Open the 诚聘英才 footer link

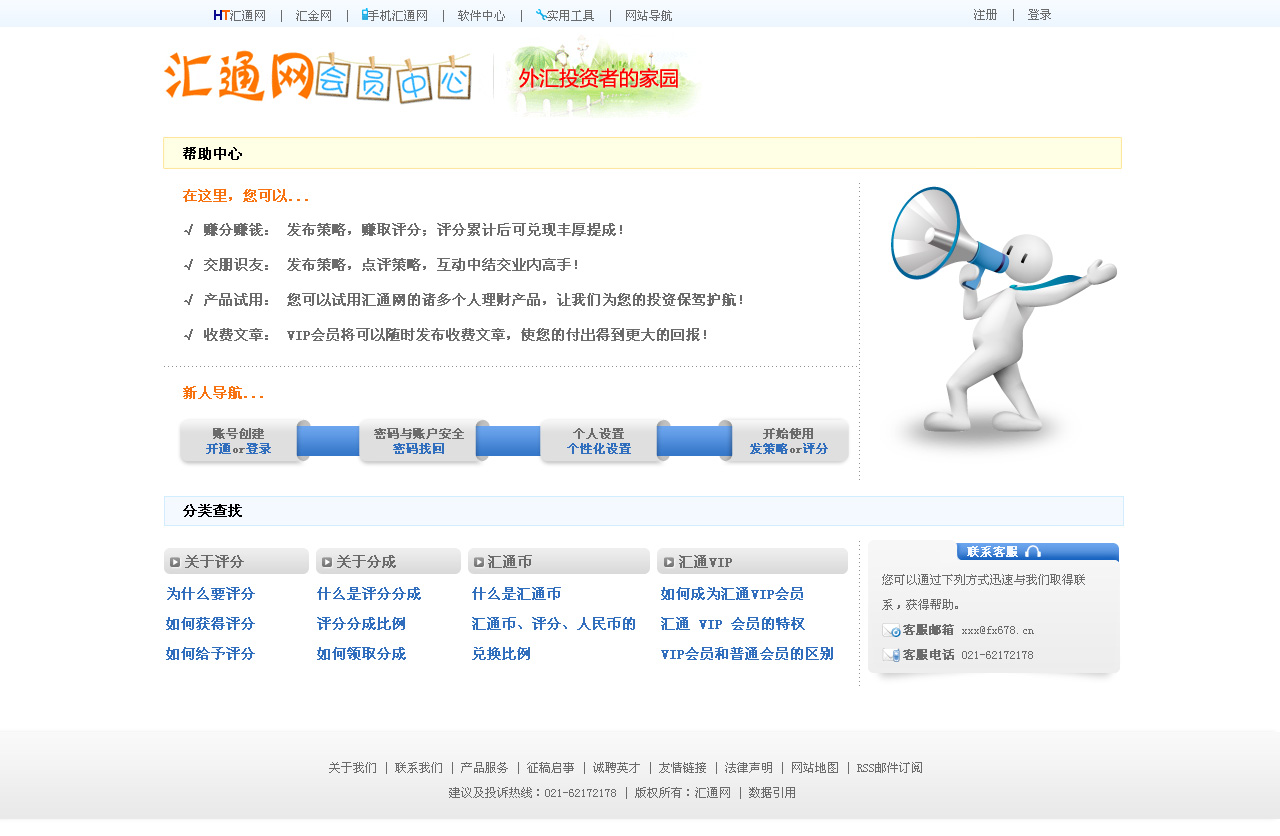click(x=616, y=768)
